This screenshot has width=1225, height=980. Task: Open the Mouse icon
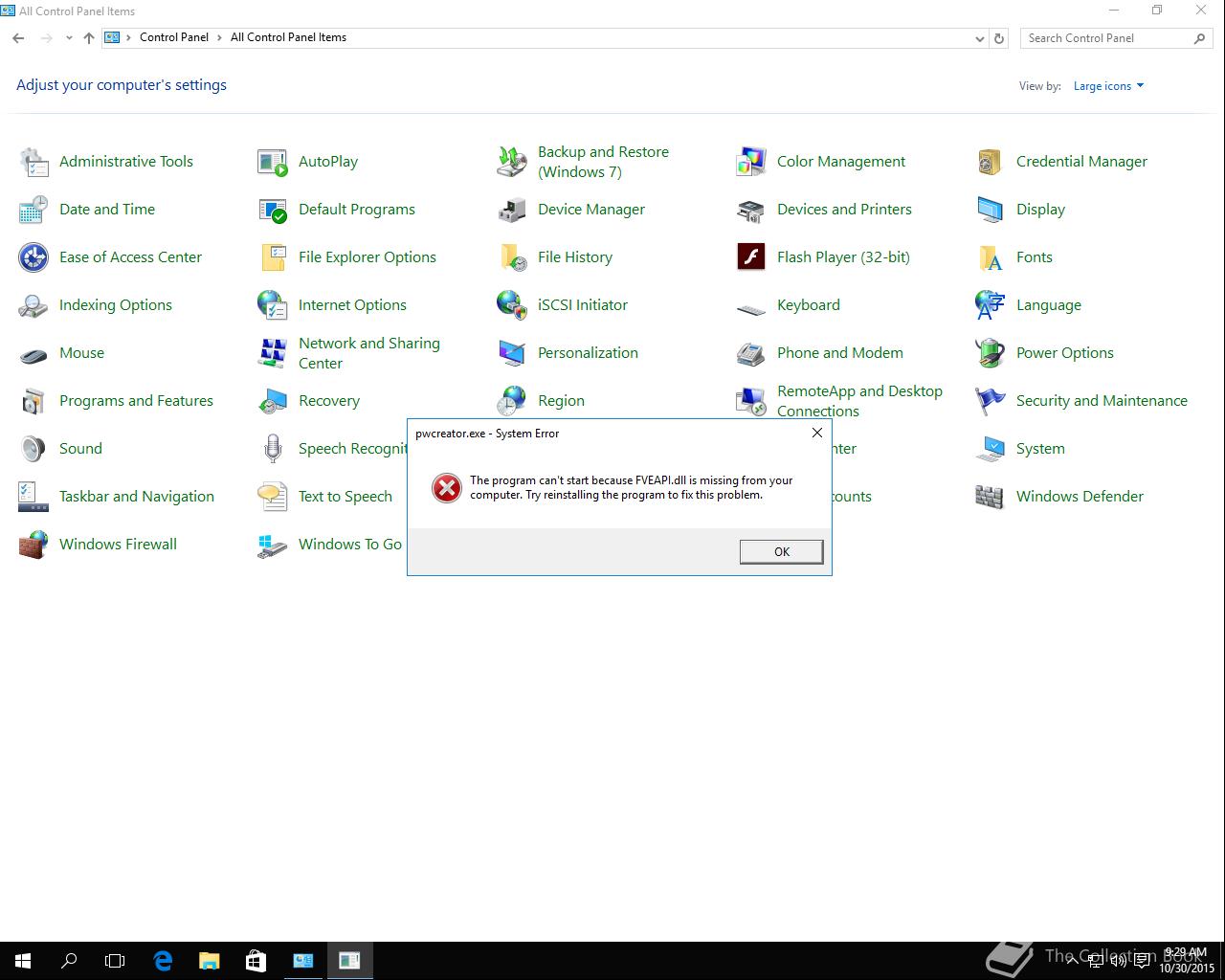pos(34,353)
